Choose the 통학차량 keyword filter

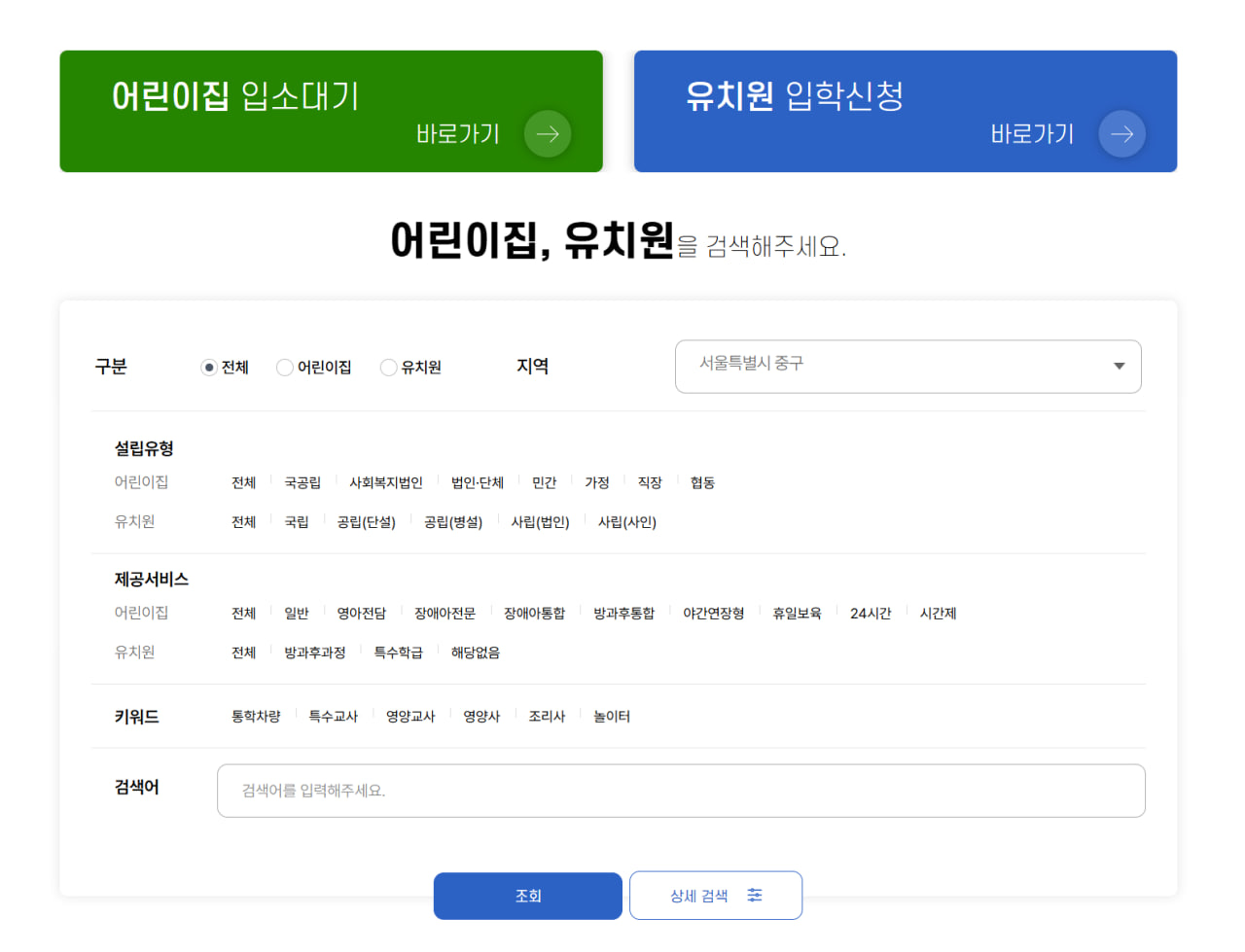click(x=256, y=716)
